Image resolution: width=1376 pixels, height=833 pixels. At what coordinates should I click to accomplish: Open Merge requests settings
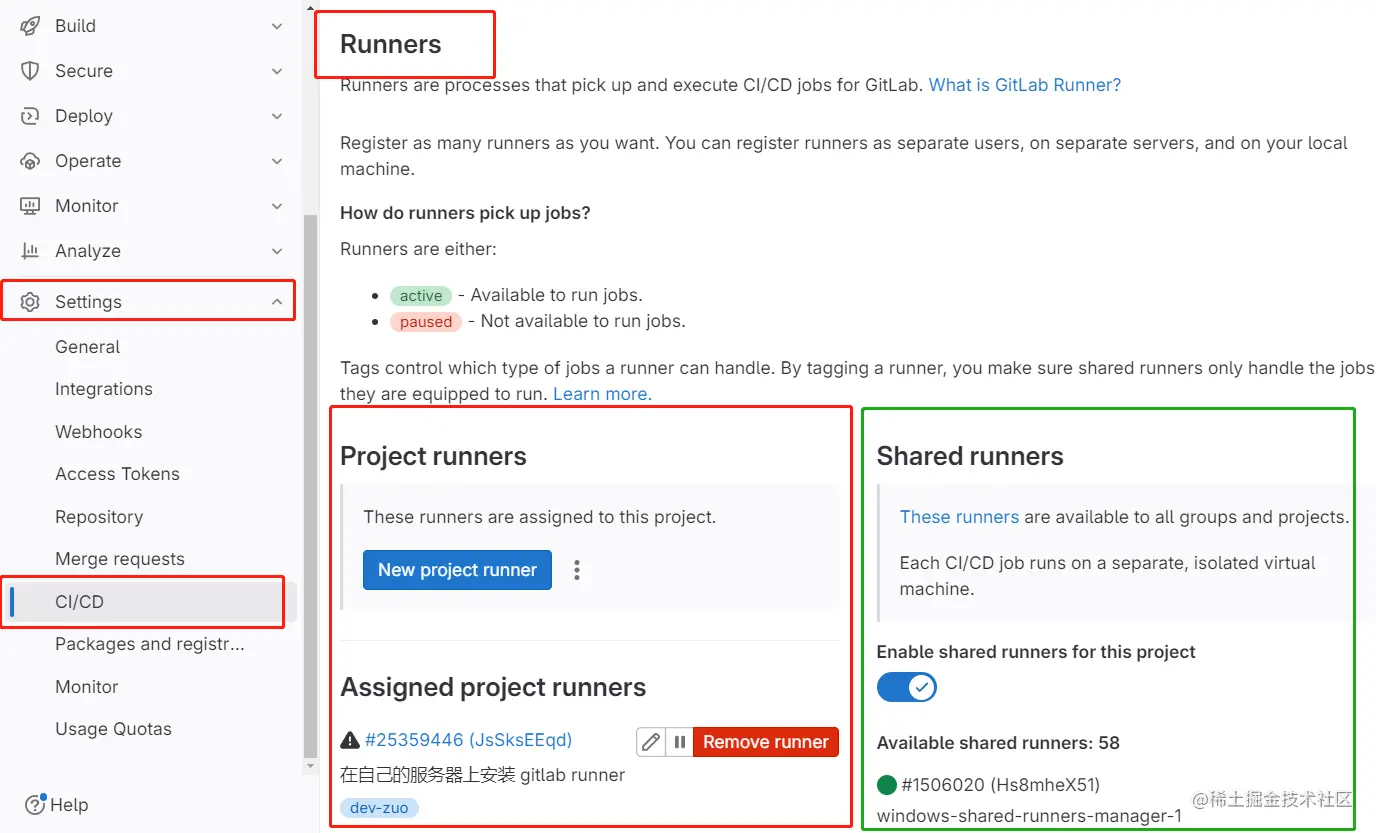pyautogui.click(x=120, y=559)
